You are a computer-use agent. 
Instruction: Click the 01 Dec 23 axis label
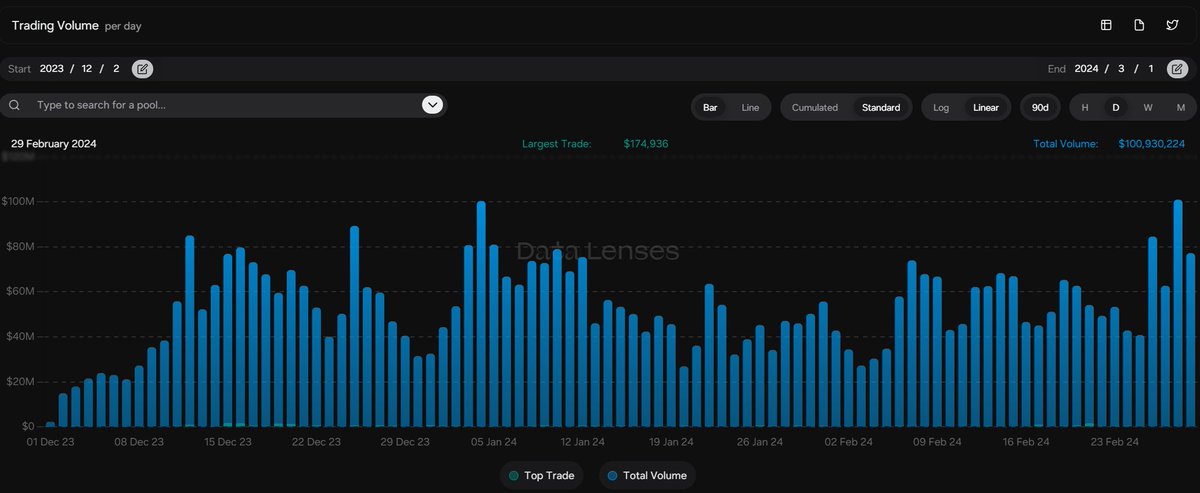(x=51, y=441)
